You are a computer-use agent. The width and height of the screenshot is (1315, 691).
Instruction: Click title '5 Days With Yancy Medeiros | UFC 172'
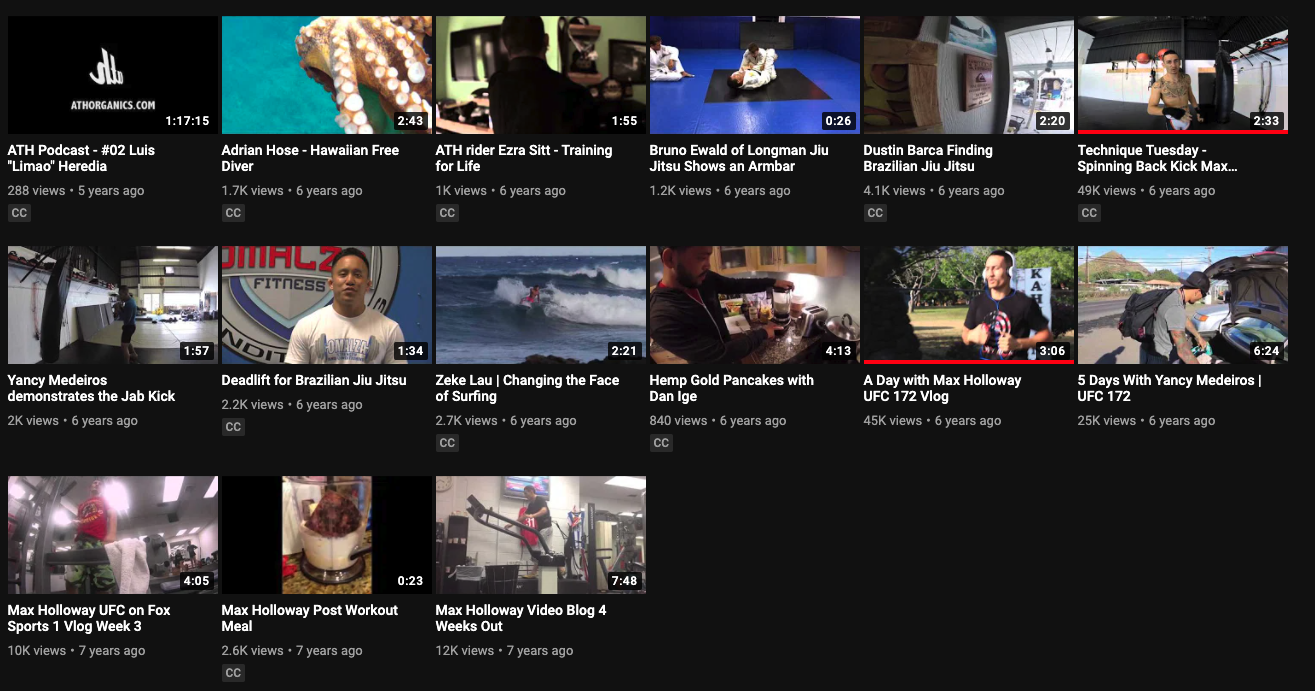(1170, 388)
